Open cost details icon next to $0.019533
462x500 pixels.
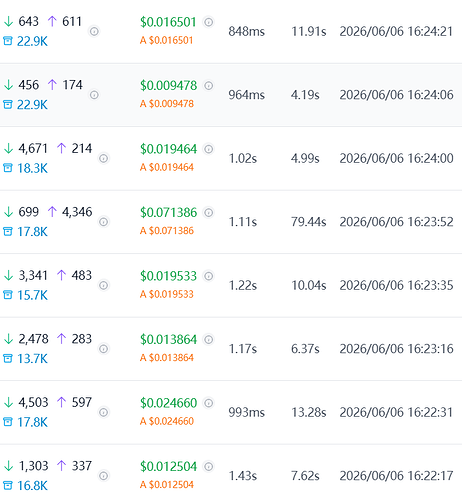[209, 276]
